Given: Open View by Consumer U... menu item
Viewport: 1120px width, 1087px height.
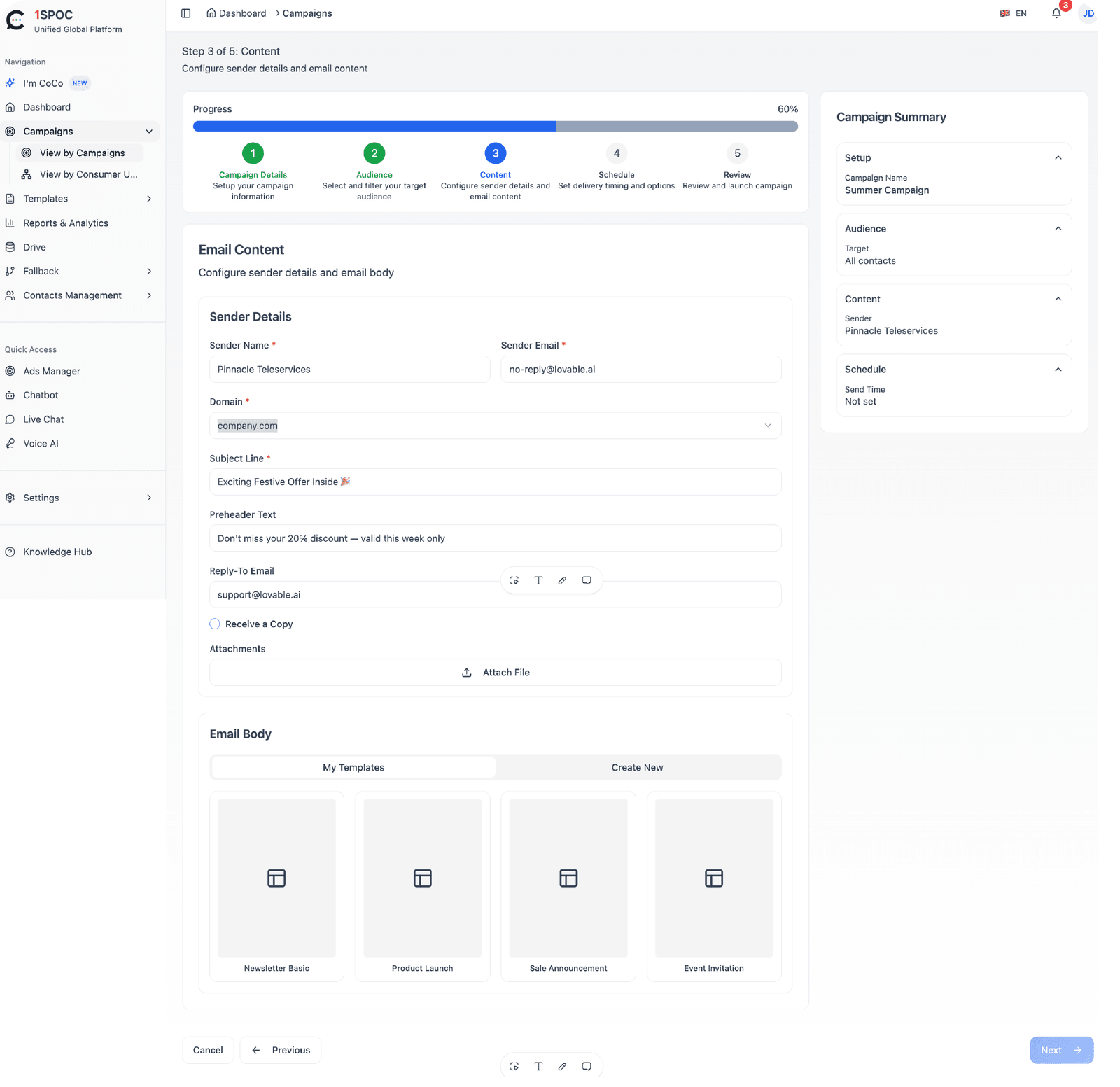Looking at the screenshot, I should point(79,174).
